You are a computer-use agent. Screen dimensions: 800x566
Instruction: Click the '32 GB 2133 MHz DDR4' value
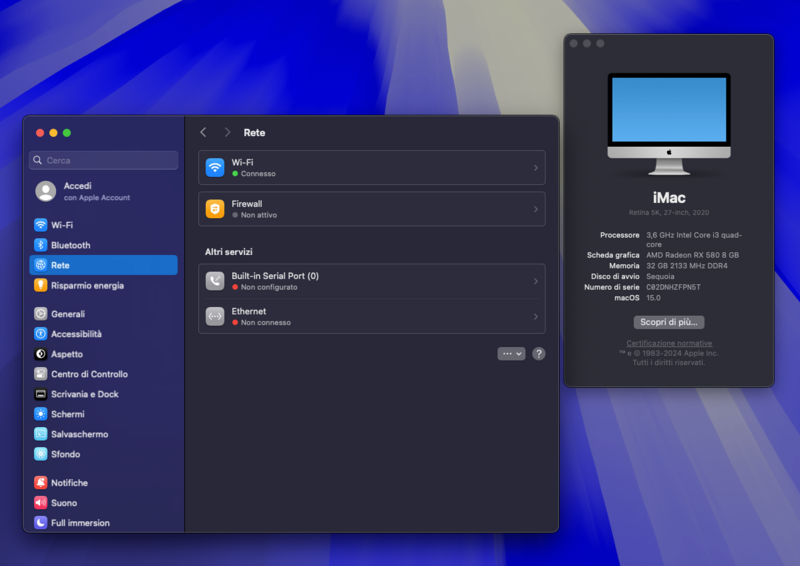click(687, 266)
